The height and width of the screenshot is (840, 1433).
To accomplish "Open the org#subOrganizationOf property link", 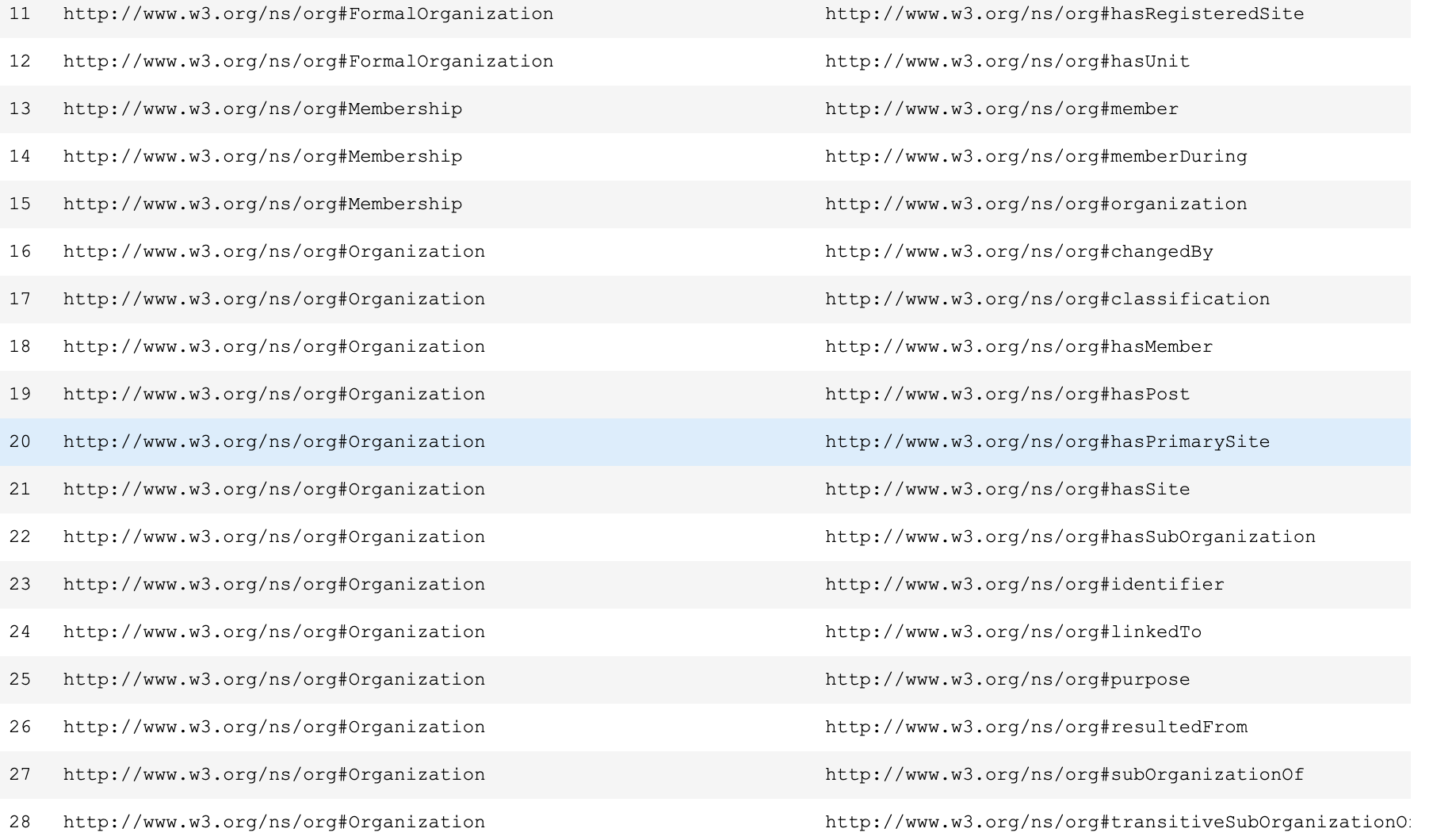I will coord(1064,775).
